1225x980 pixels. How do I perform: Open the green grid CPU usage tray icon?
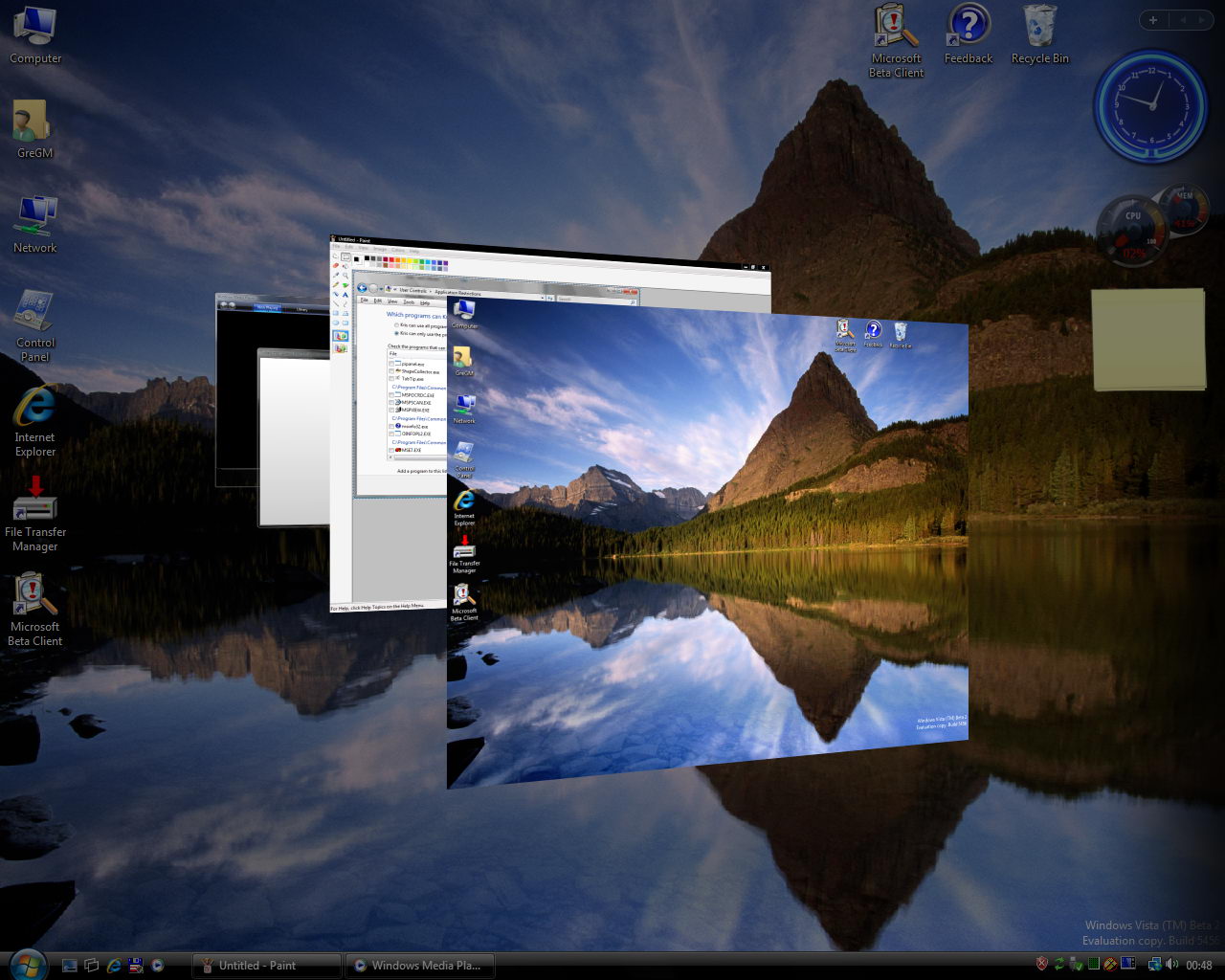1094,965
